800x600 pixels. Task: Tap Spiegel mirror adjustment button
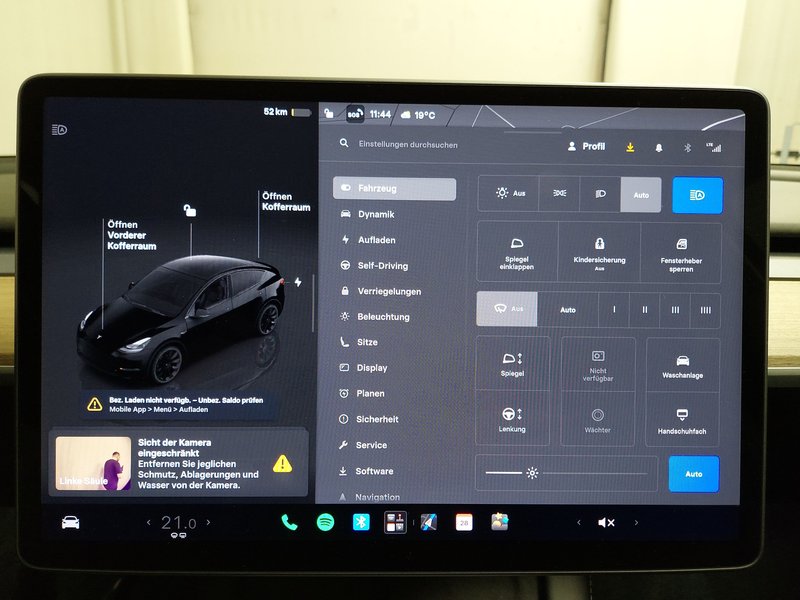pos(513,364)
